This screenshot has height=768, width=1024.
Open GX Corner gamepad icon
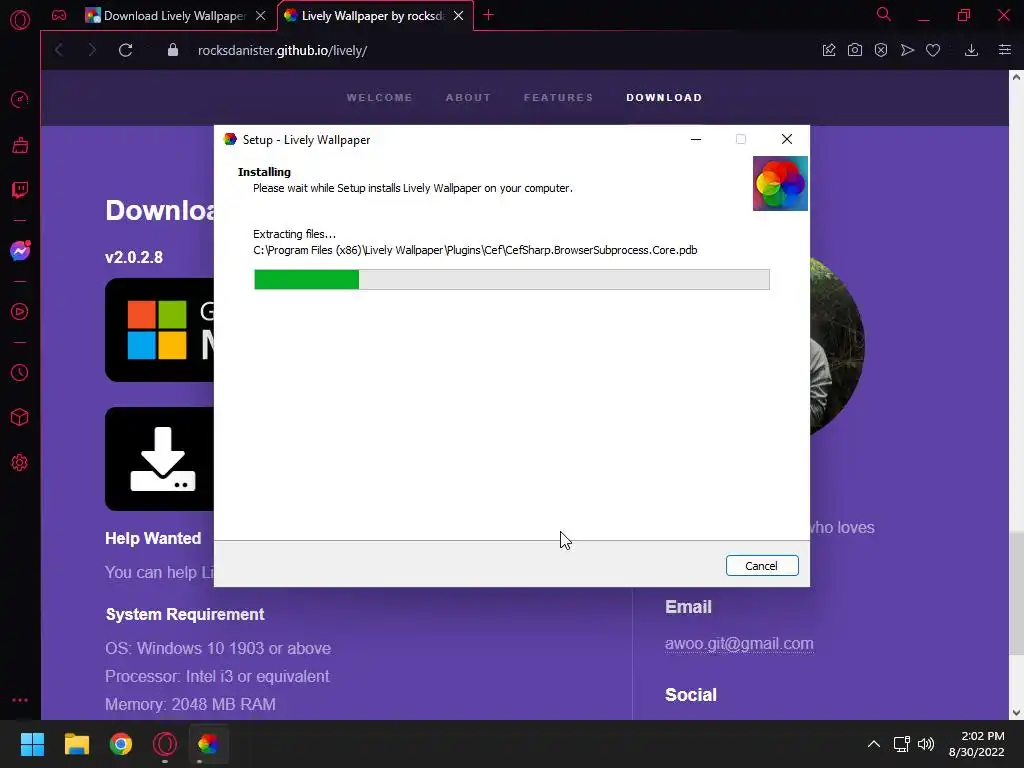pos(59,15)
